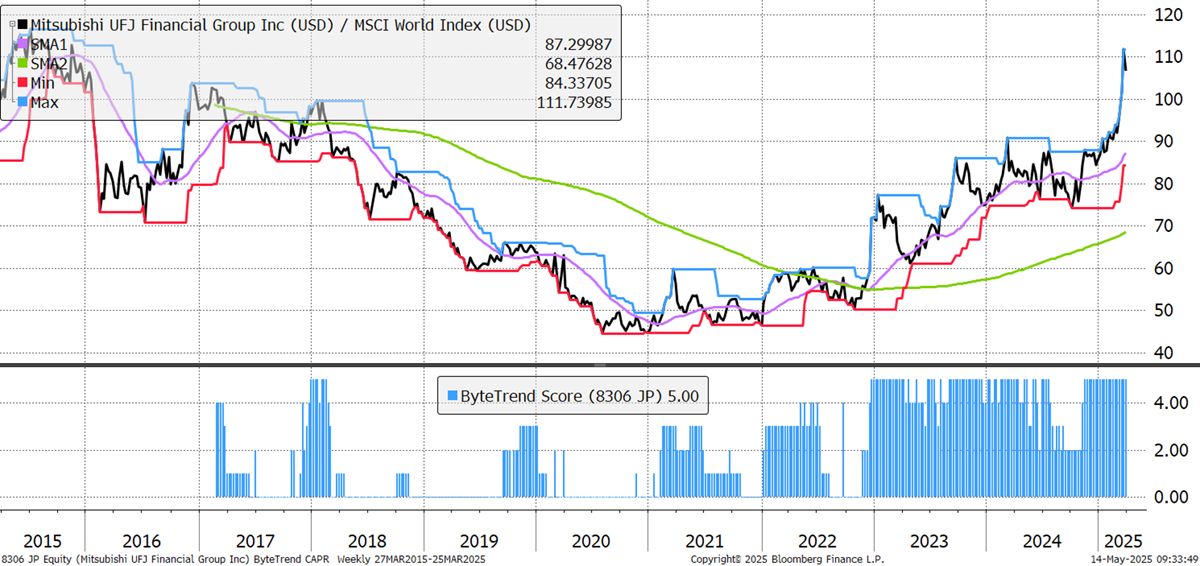Click the 14-May-2025 09:33:49 timestamp
The height and width of the screenshot is (566, 1200).
(1142, 559)
